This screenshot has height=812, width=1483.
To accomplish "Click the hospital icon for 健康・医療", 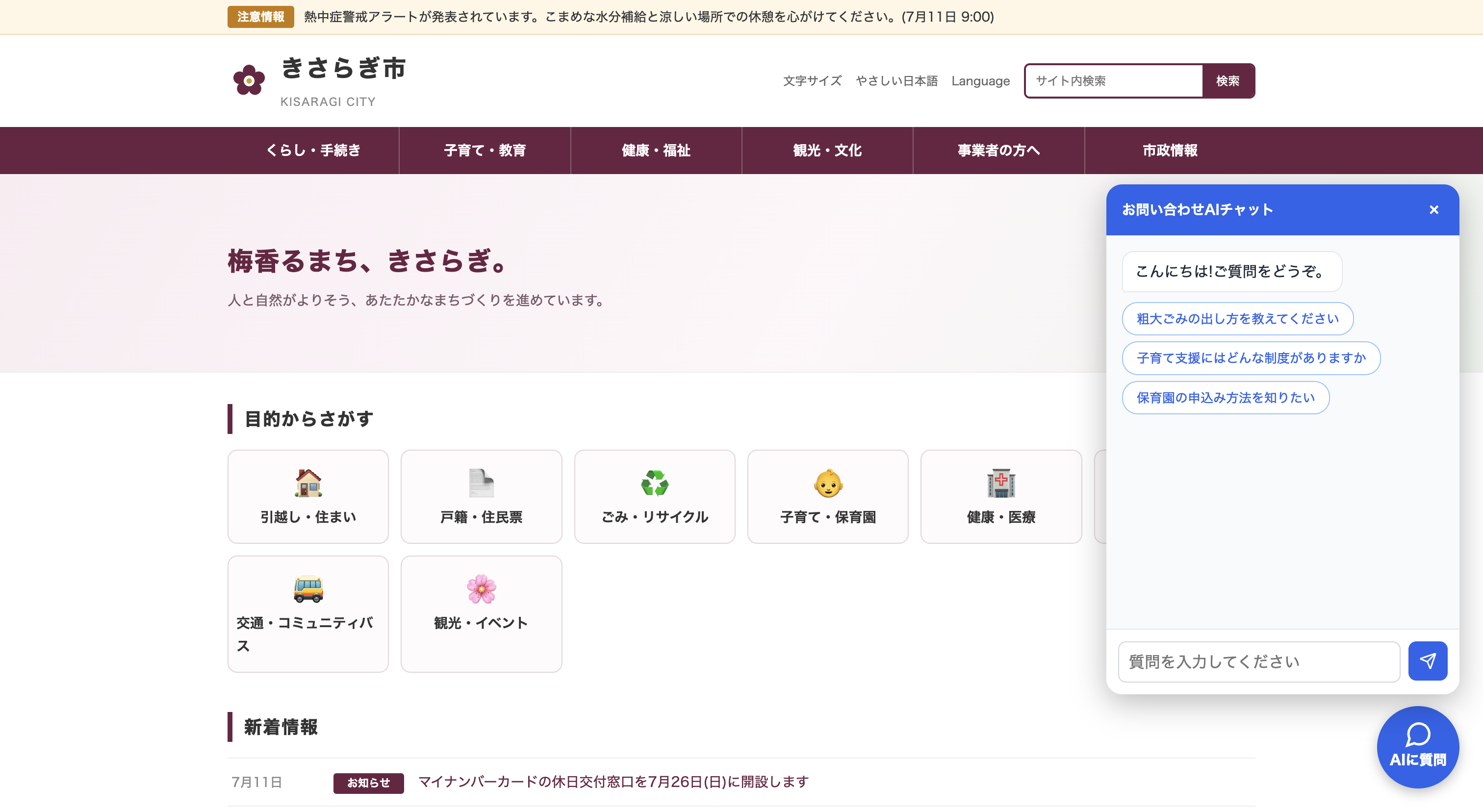I will (1001, 483).
